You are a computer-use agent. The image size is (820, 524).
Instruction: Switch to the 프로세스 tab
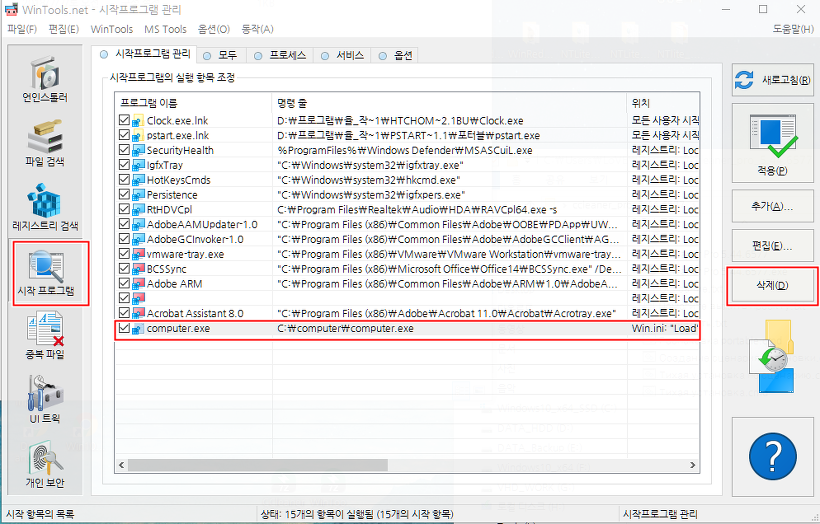click(281, 55)
